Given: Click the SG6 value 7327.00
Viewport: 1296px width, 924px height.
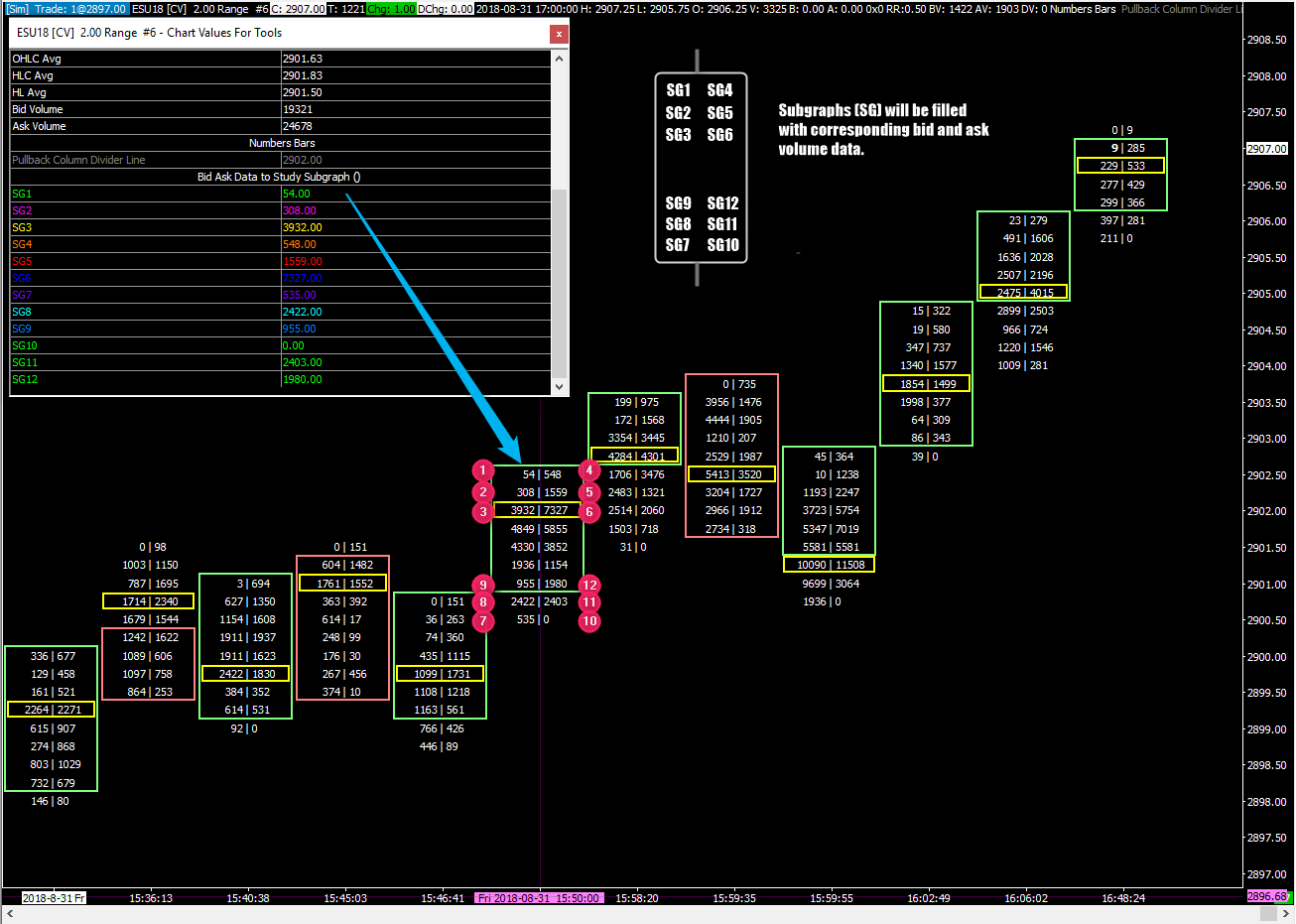Looking at the screenshot, I should coord(303,278).
